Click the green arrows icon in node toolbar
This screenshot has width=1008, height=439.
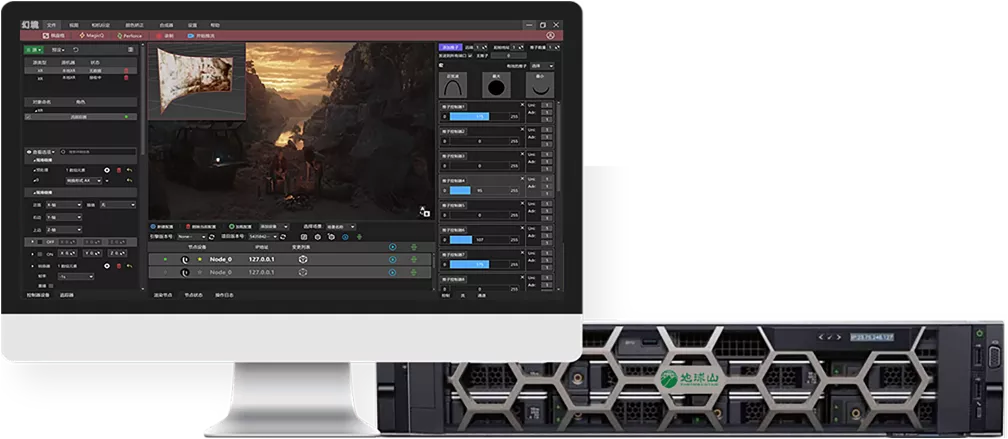(x=359, y=237)
